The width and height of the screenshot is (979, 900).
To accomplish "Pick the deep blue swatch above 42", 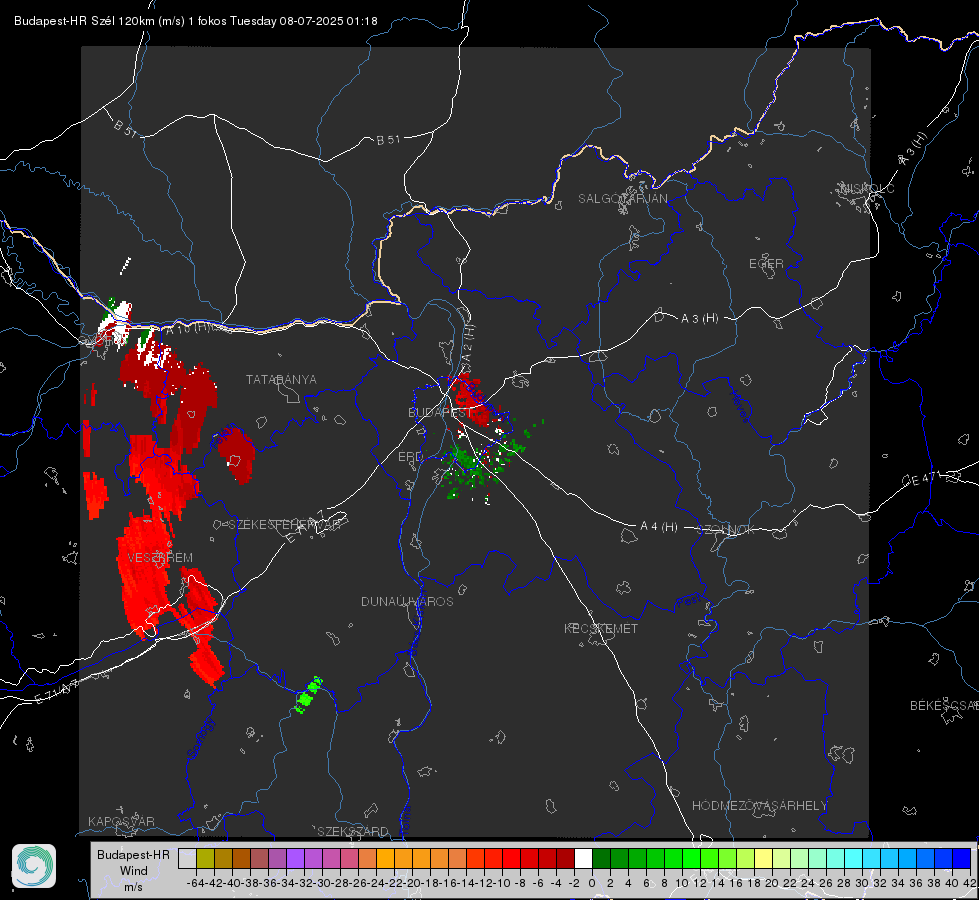I will point(961,858).
